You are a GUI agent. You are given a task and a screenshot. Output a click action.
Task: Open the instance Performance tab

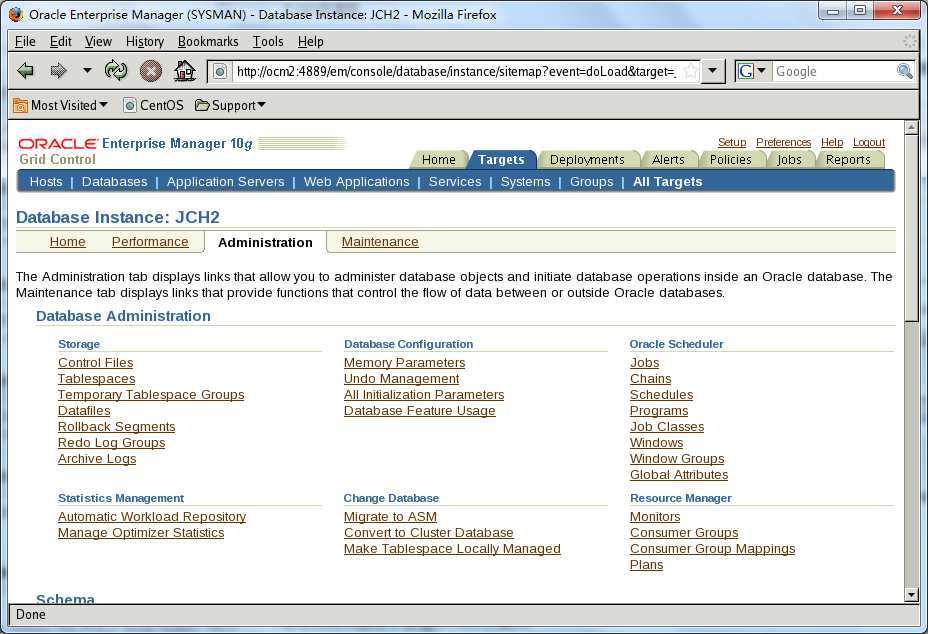[150, 242]
